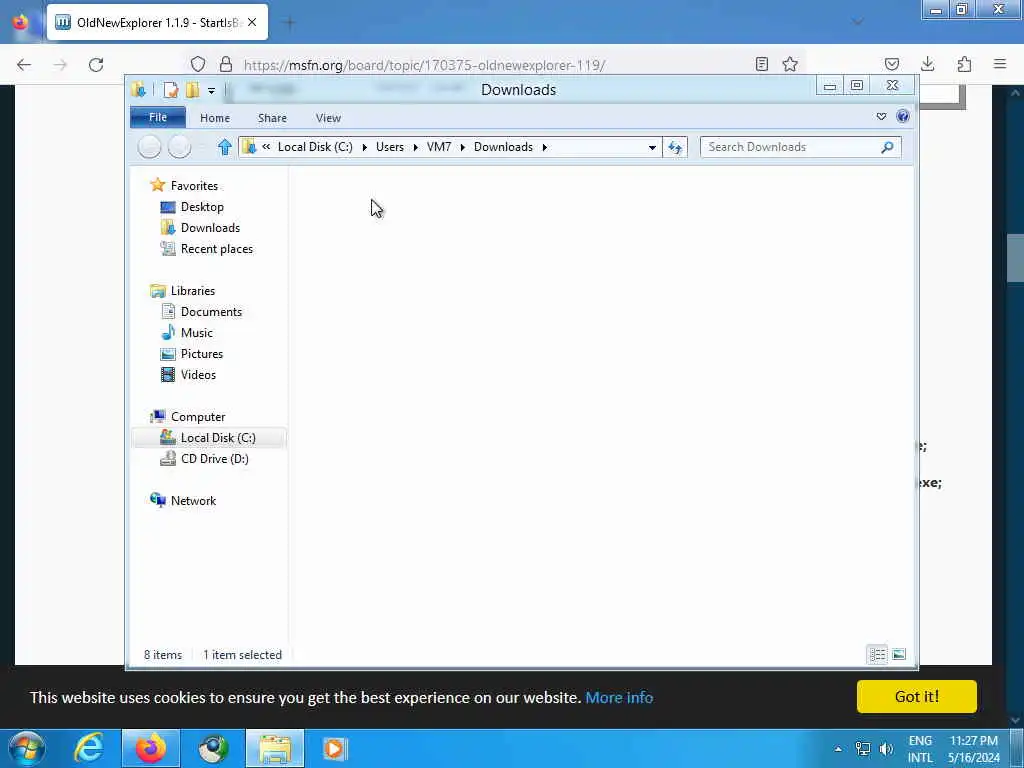This screenshot has height=768, width=1024.
Task: Open Customize Quick Access Toolbar dropdown arrow
Action: click(x=211, y=91)
